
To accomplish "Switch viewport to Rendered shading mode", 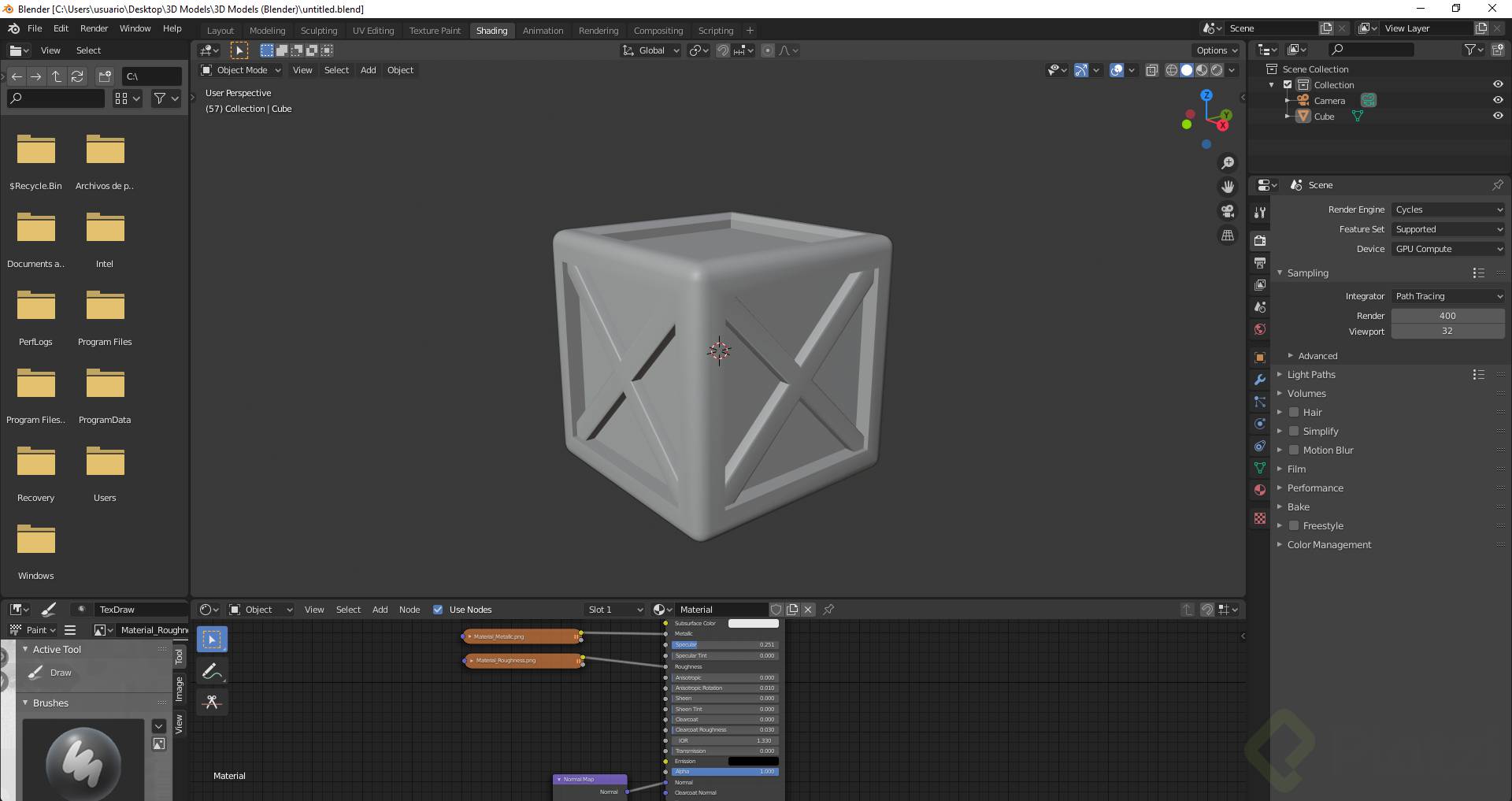I will [x=1217, y=70].
